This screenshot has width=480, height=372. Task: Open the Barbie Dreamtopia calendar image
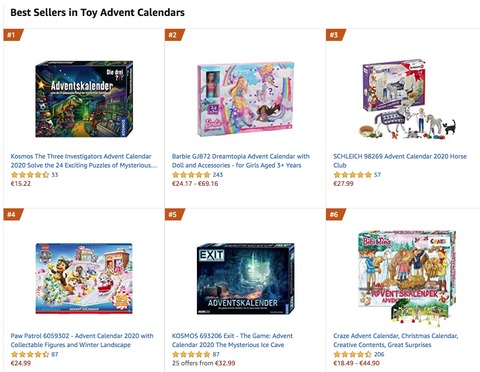tap(246, 99)
